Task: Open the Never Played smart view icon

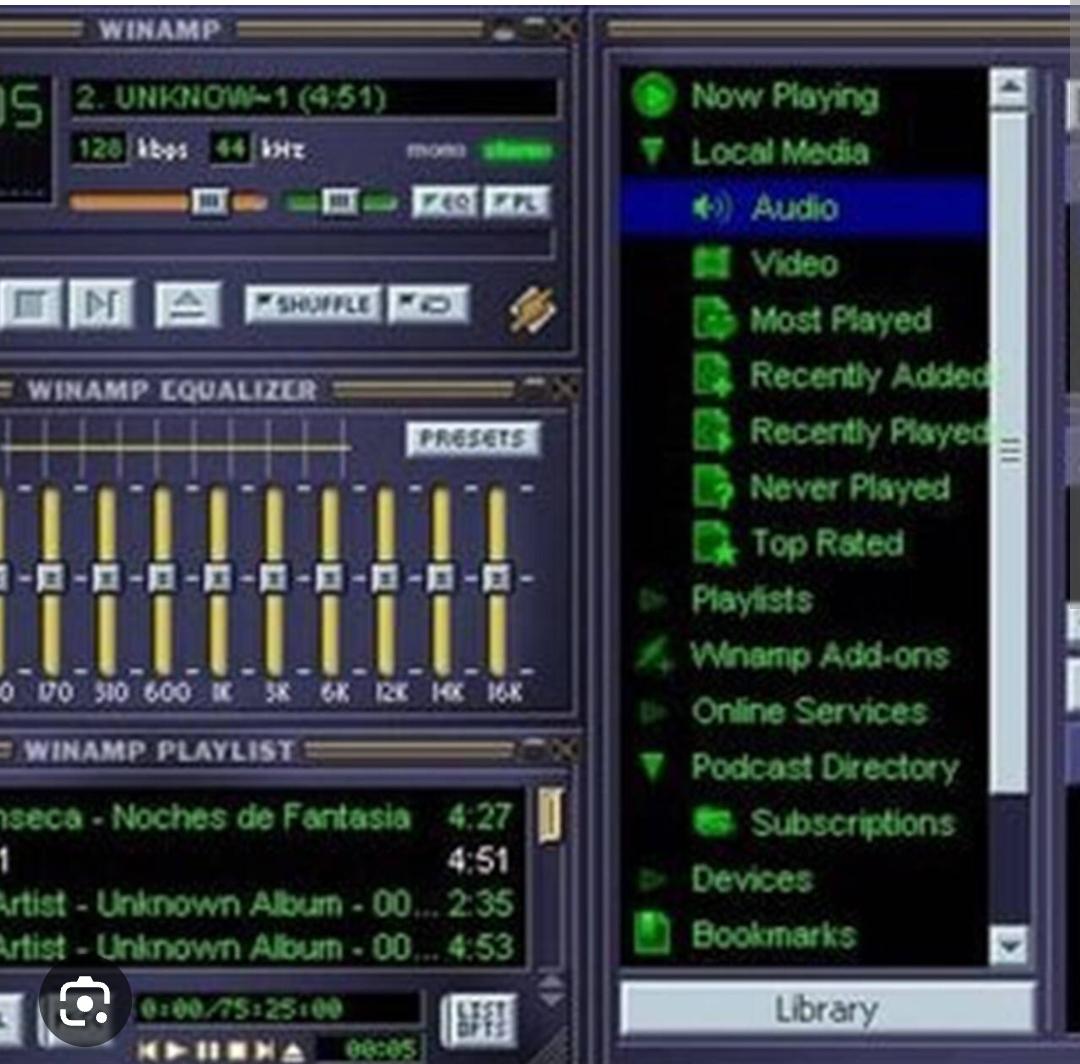Action: pos(712,487)
